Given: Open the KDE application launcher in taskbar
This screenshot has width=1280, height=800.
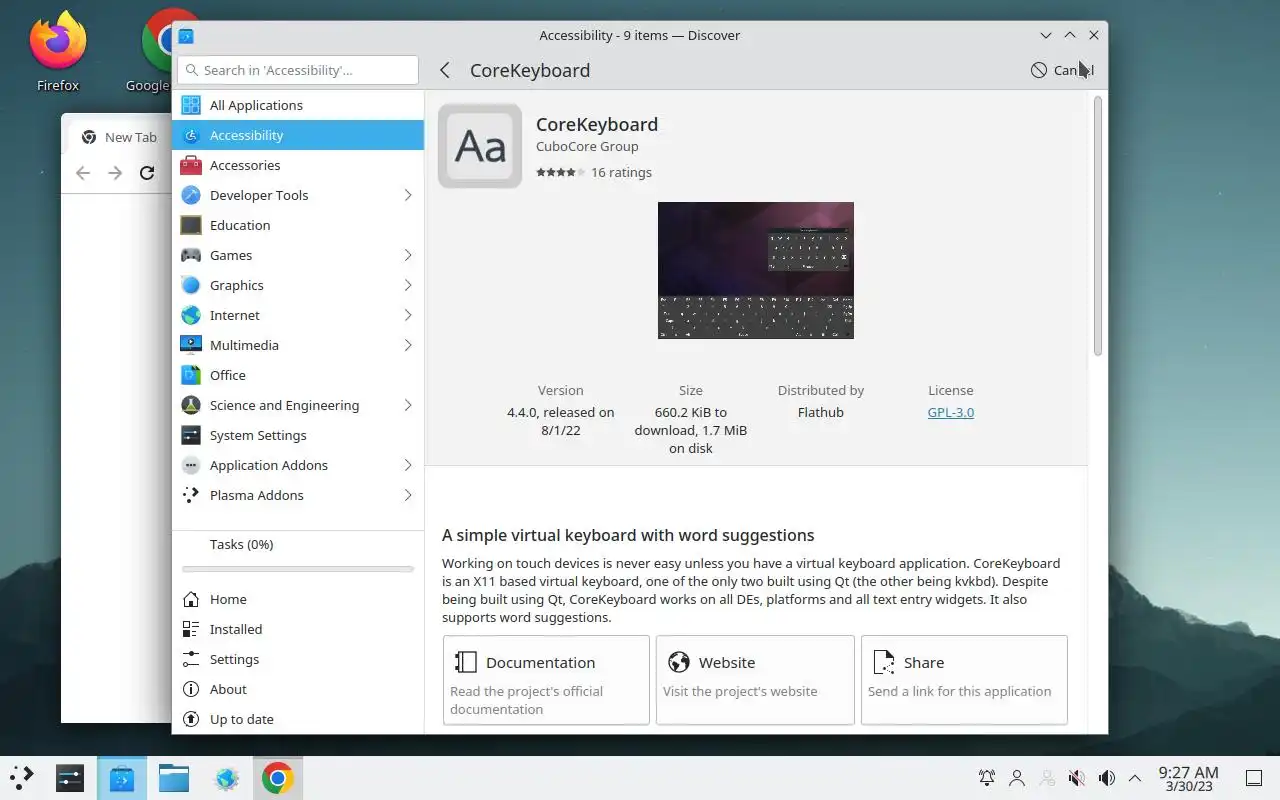Looking at the screenshot, I should (x=21, y=778).
